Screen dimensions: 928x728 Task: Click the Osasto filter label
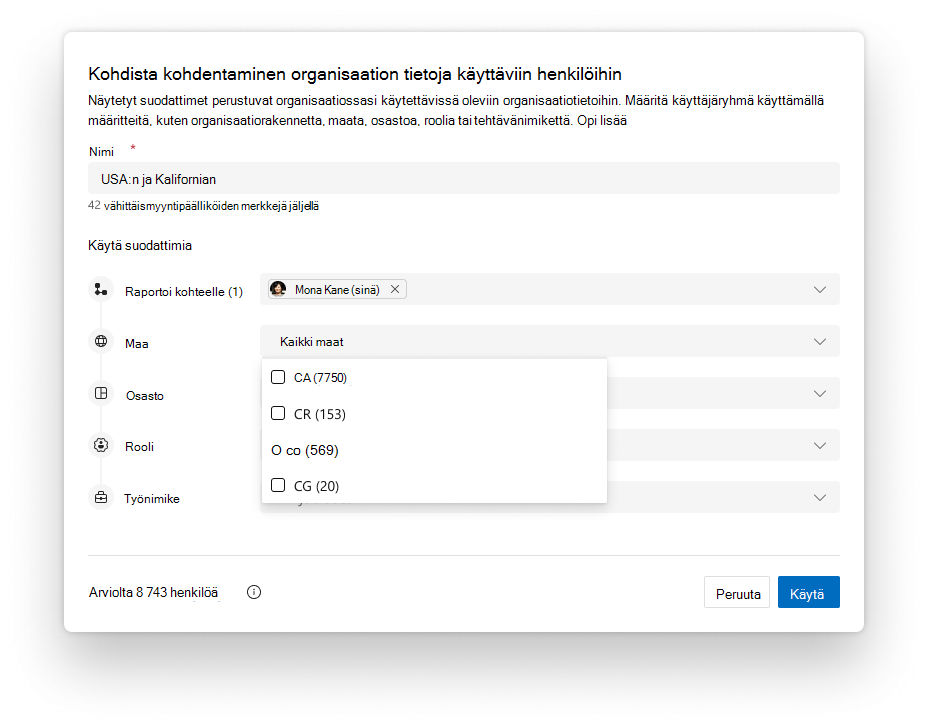(x=144, y=396)
